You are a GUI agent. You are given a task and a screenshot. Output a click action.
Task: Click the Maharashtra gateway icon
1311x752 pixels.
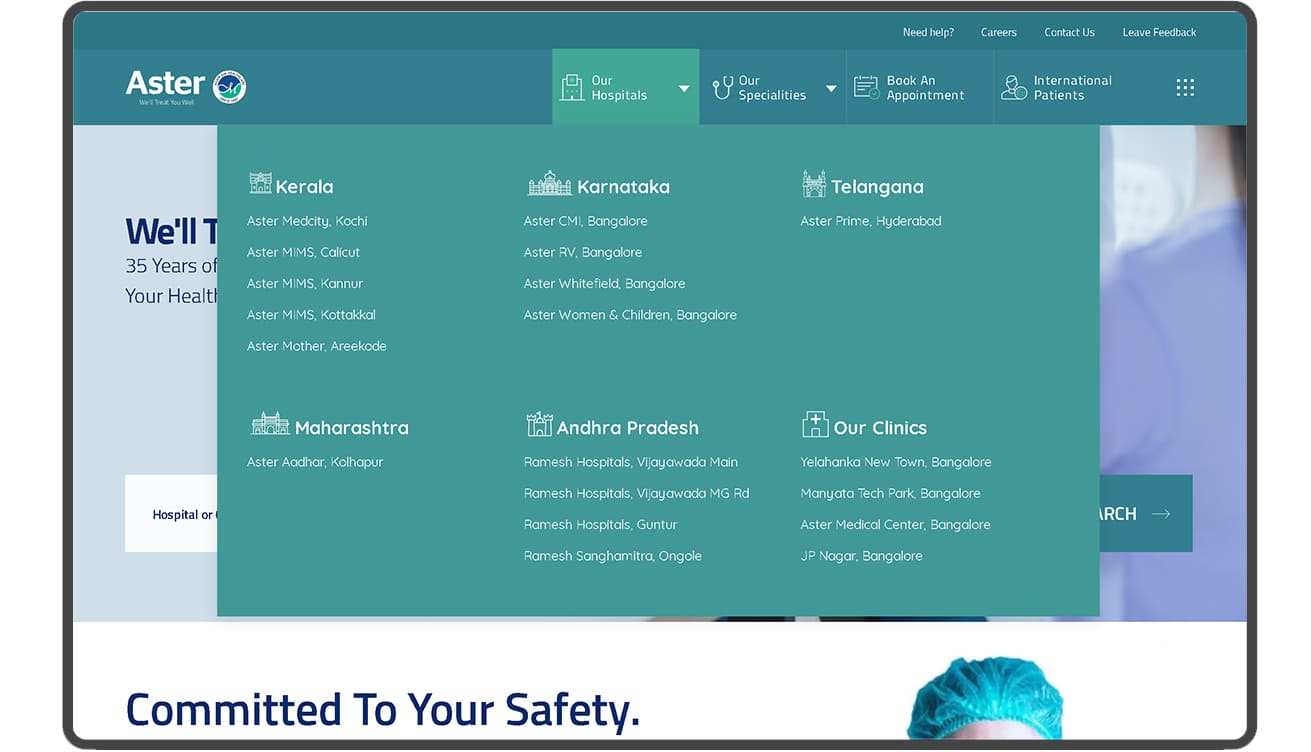(x=270, y=424)
